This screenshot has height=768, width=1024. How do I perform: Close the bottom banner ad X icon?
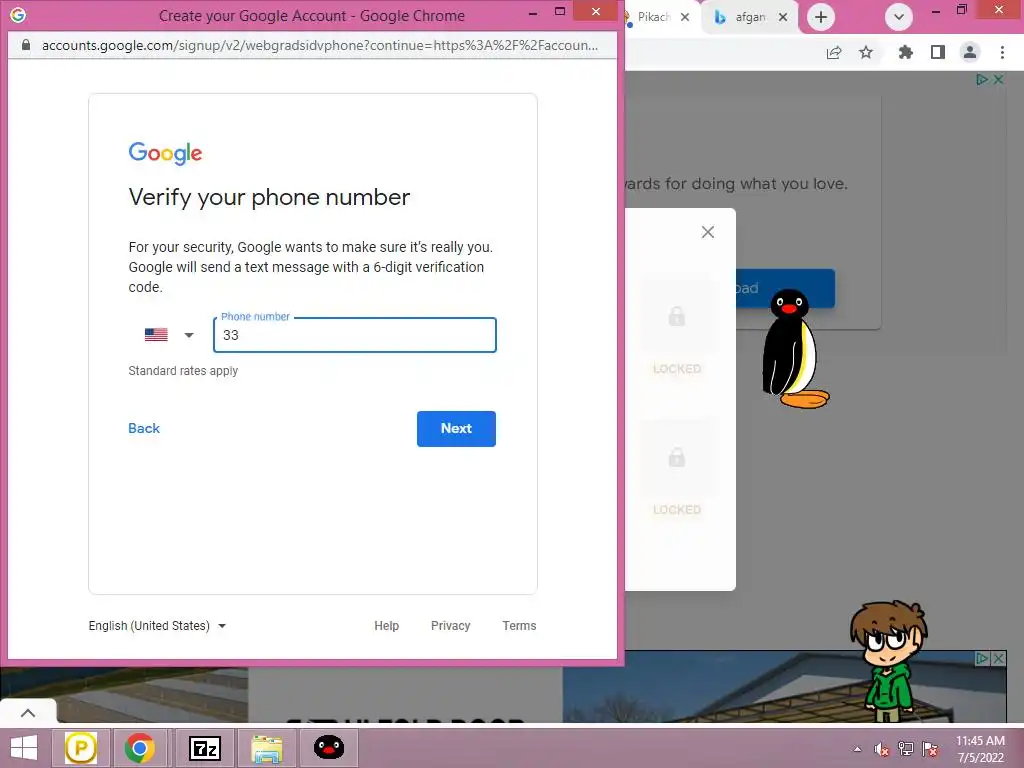(999, 659)
